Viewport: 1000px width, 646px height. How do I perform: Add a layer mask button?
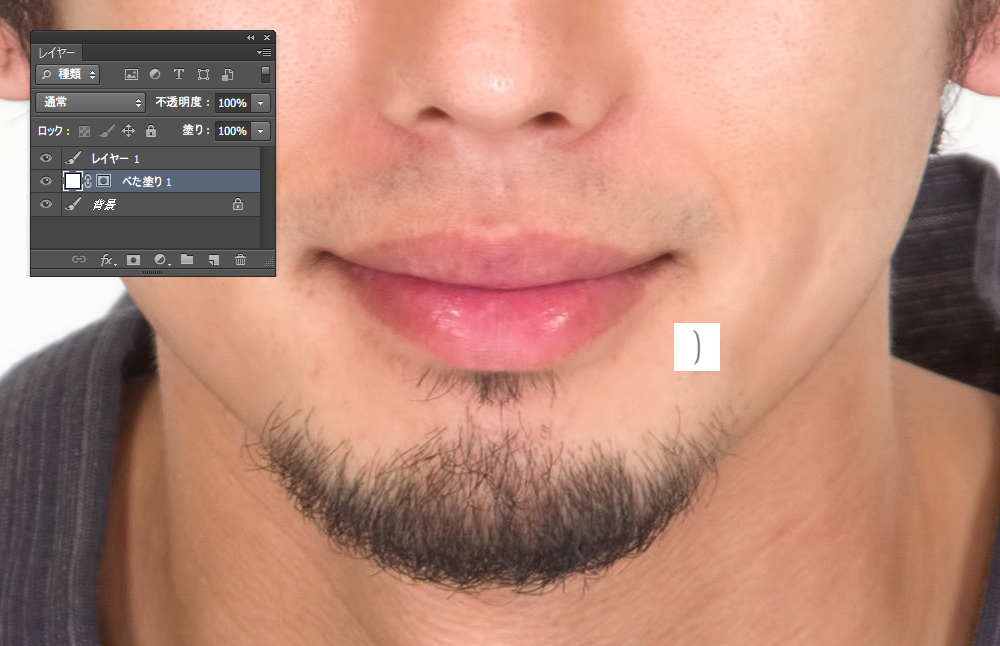(x=133, y=260)
